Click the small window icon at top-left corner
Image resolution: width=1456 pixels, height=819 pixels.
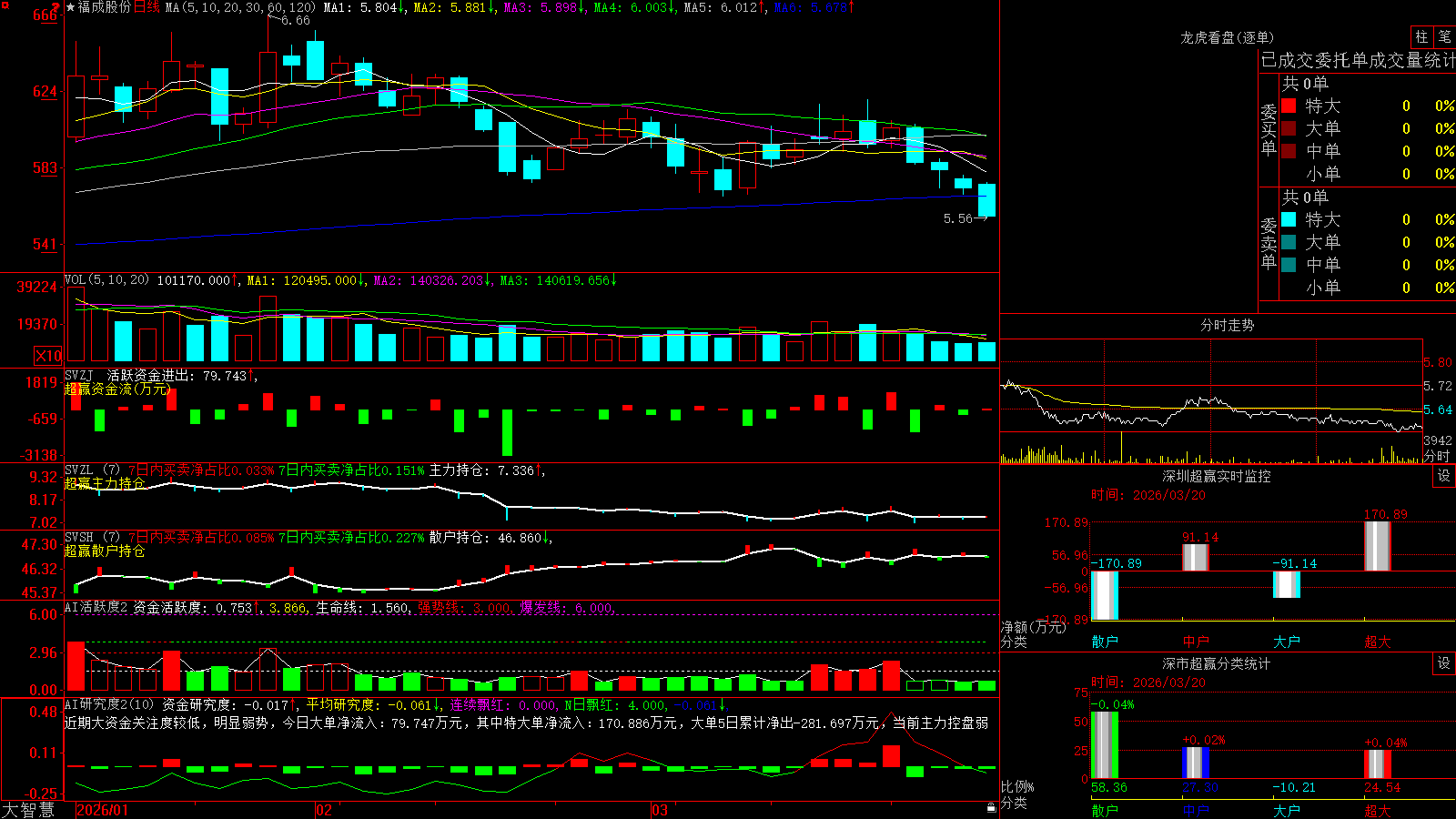pos(5,5)
